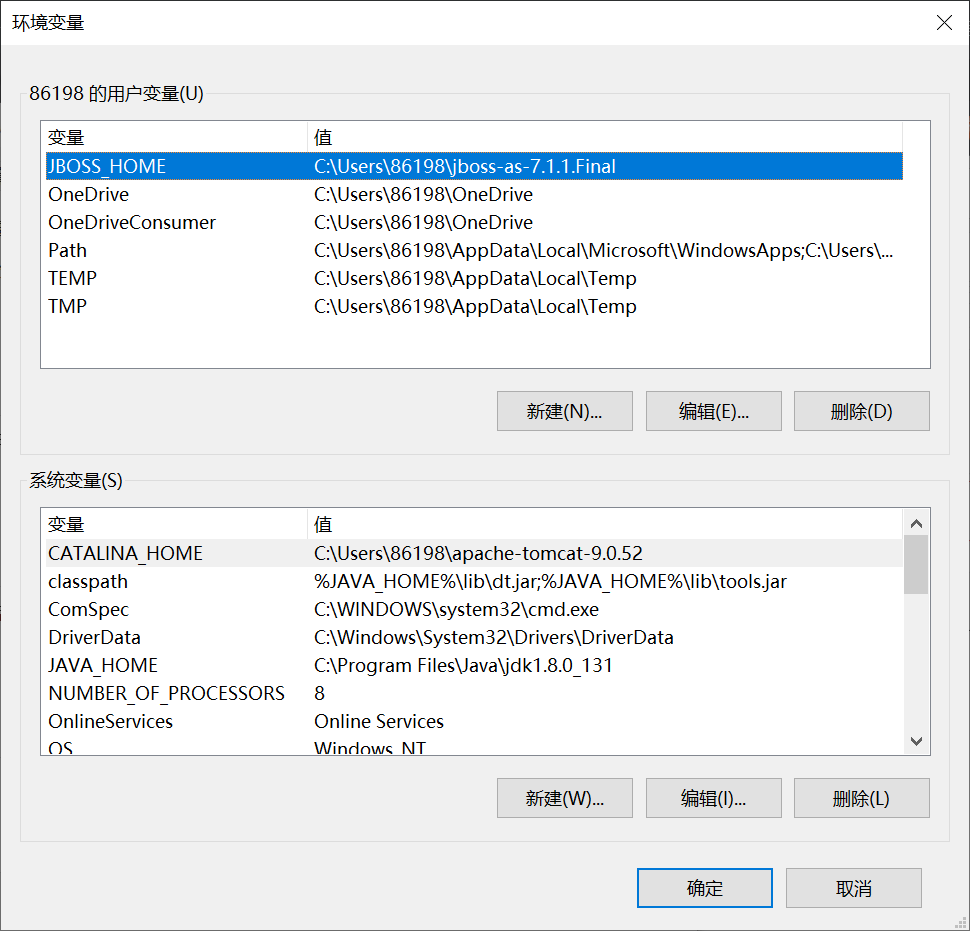Screen dimensions: 970x931
Task: Select the JAVA_HOME system variable
Action: 474,665
